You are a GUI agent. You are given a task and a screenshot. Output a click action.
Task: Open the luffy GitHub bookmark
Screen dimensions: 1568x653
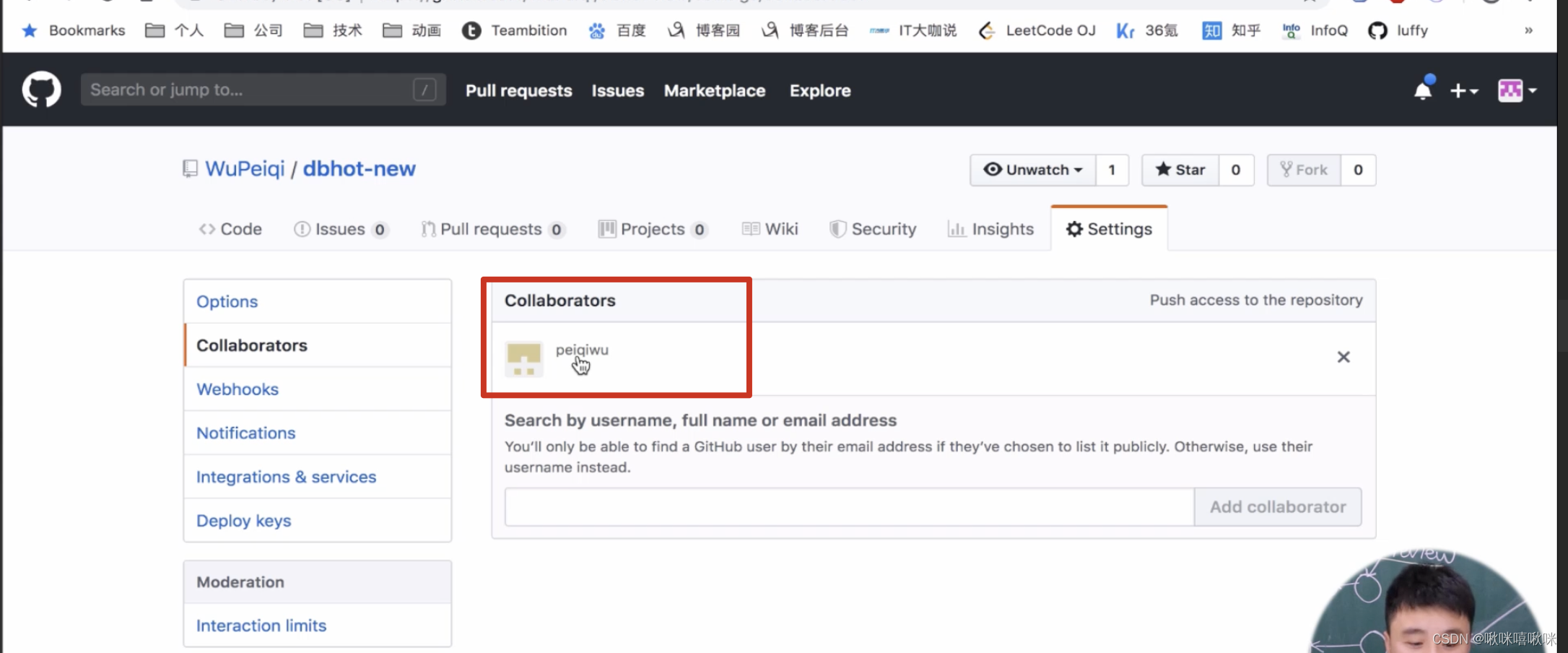(1398, 30)
